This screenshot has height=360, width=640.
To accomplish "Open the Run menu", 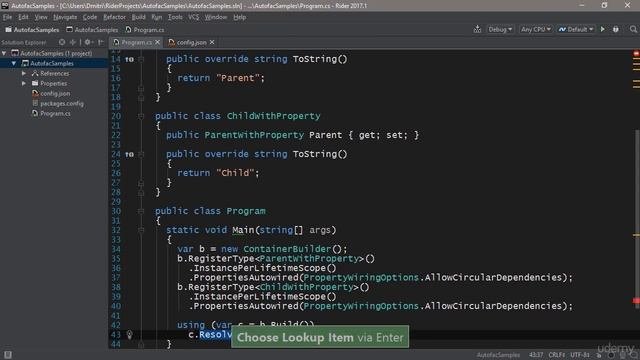I will 157,17.
